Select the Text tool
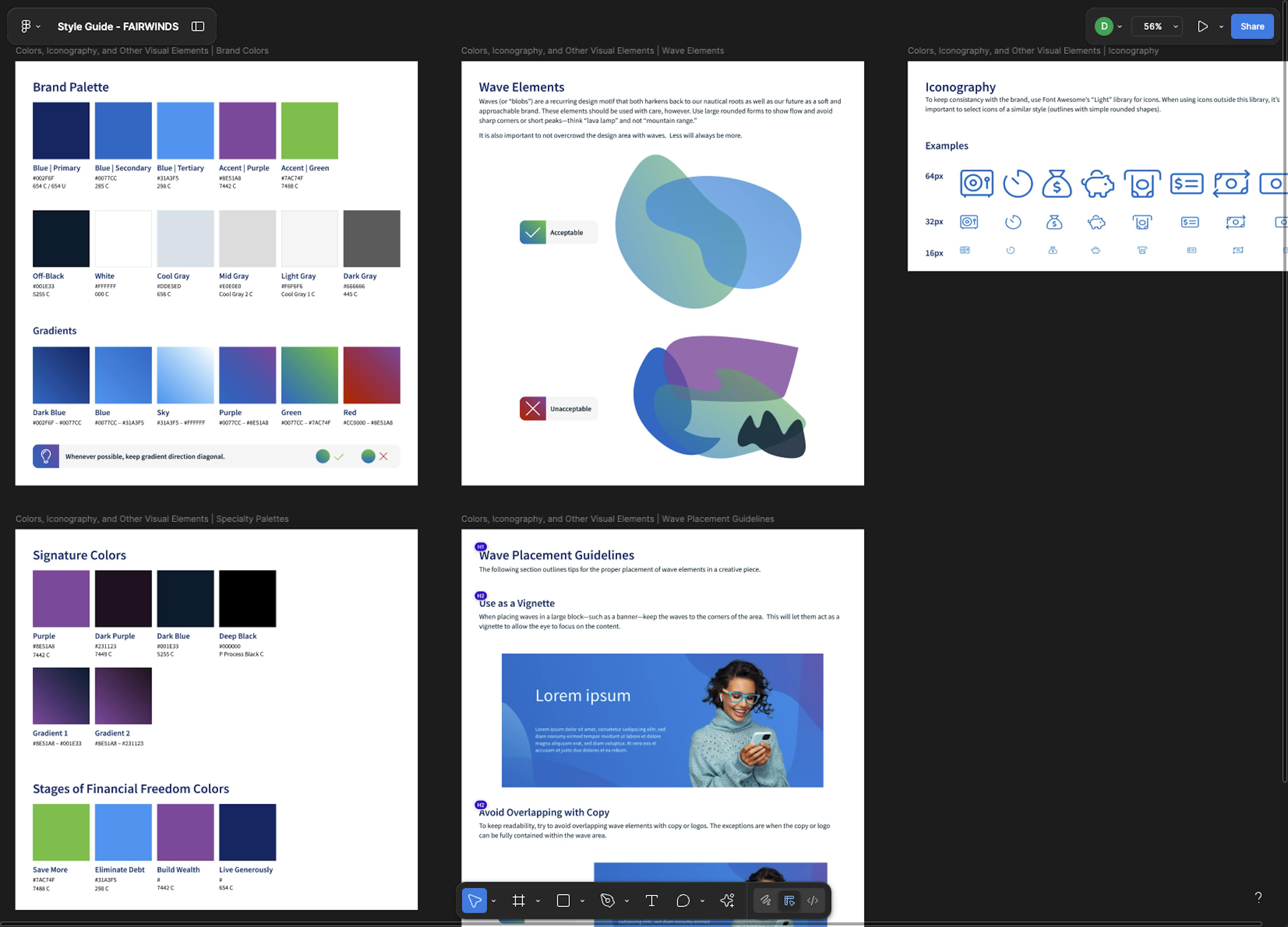 click(x=651, y=900)
